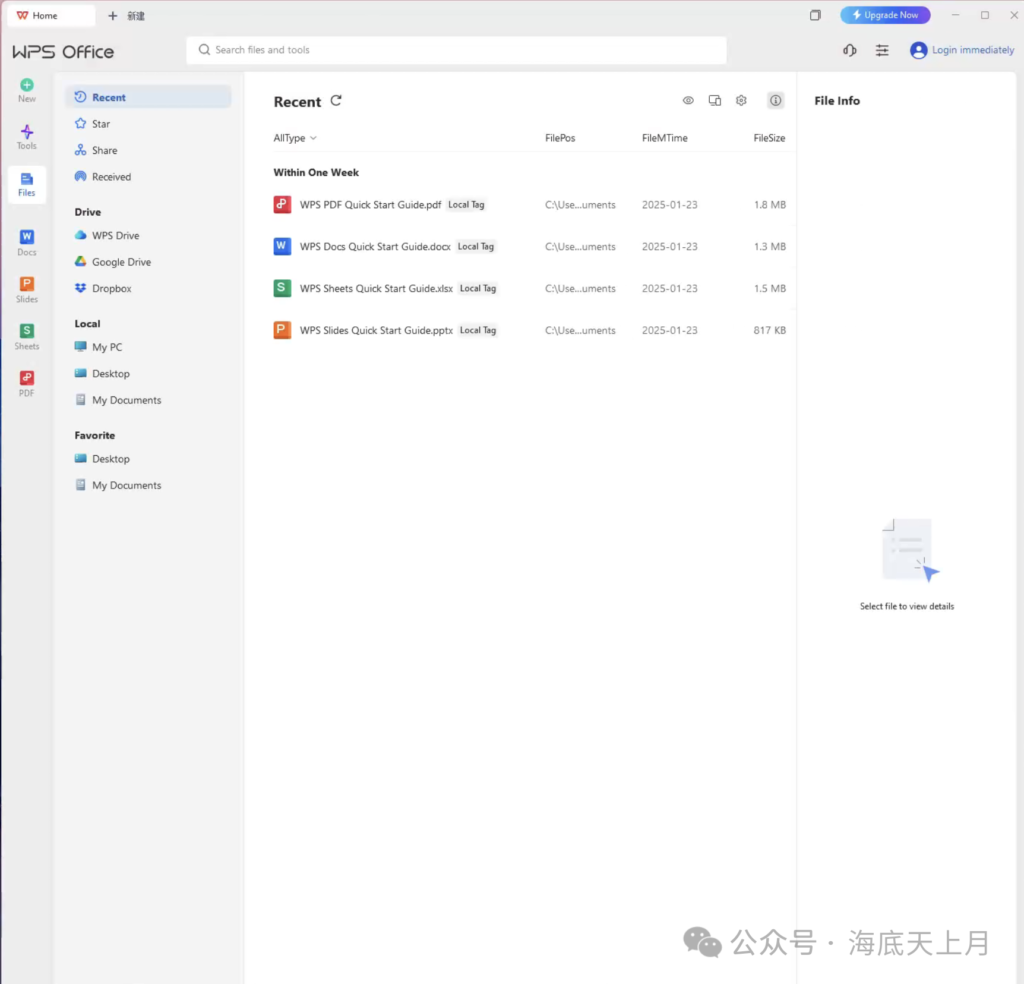The height and width of the screenshot is (984, 1024).
Task: Select Recent in the navigation list
Action: pos(148,97)
